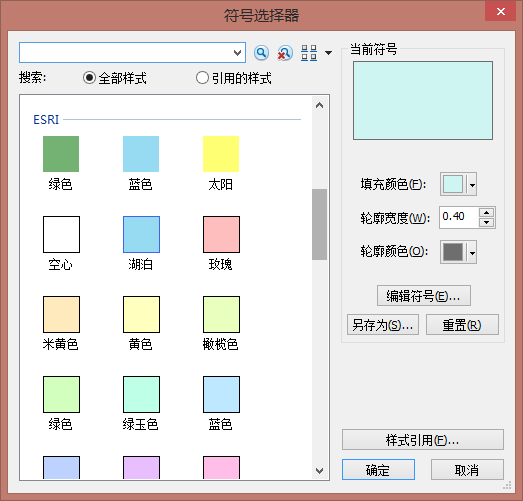Choose the 绿玉色 jade symbol

coord(141,394)
